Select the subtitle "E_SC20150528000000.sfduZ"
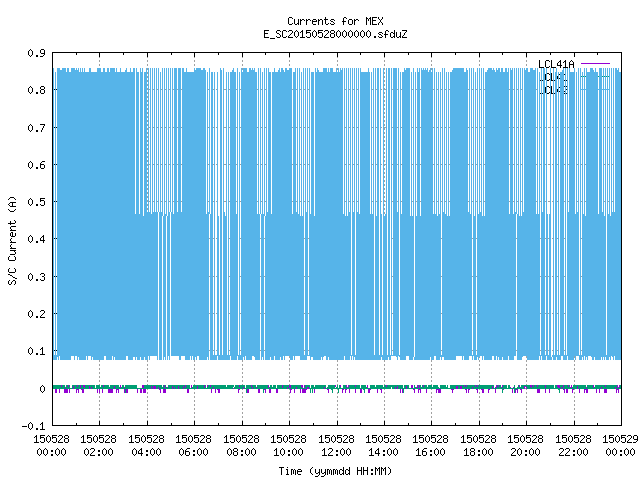Image resolution: width=640 pixels, height=480 pixels. (x=335, y=34)
